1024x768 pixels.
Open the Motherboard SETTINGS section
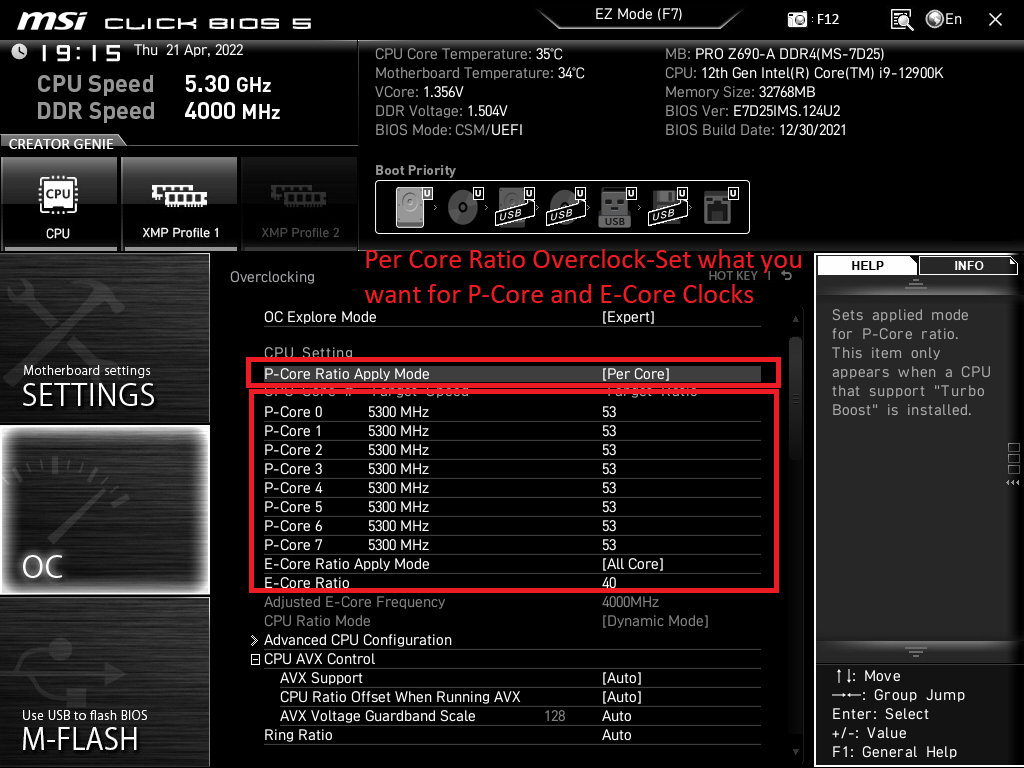pos(104,338)
